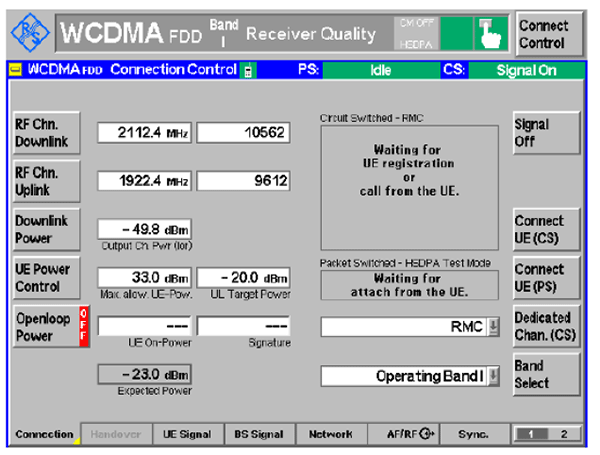This screenshot has width=600, height=455.
Task: Click the Rohde & Schwarz logo icon
Action: [28, 33]
